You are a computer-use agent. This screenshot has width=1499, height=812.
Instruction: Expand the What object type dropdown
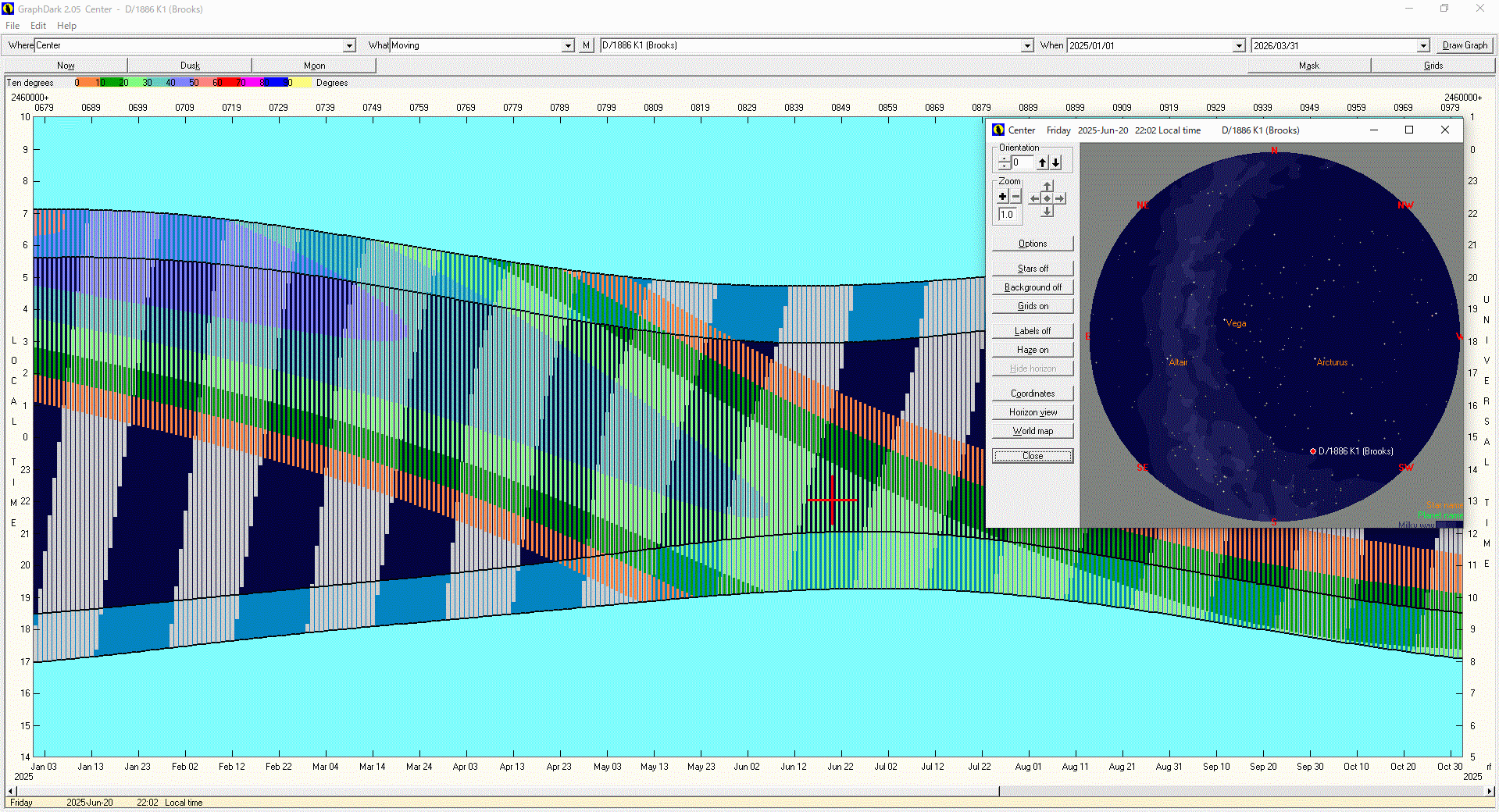569,46
